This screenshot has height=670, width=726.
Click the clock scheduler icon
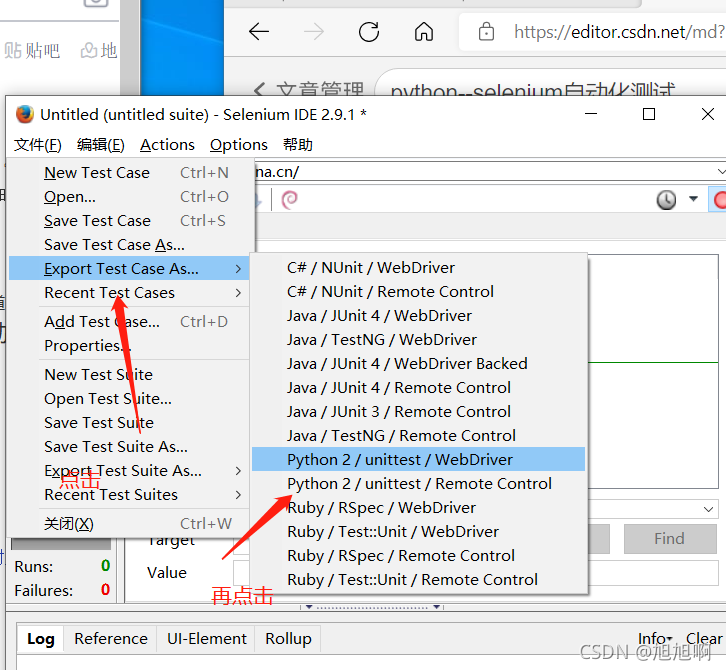tap(666, 200)
